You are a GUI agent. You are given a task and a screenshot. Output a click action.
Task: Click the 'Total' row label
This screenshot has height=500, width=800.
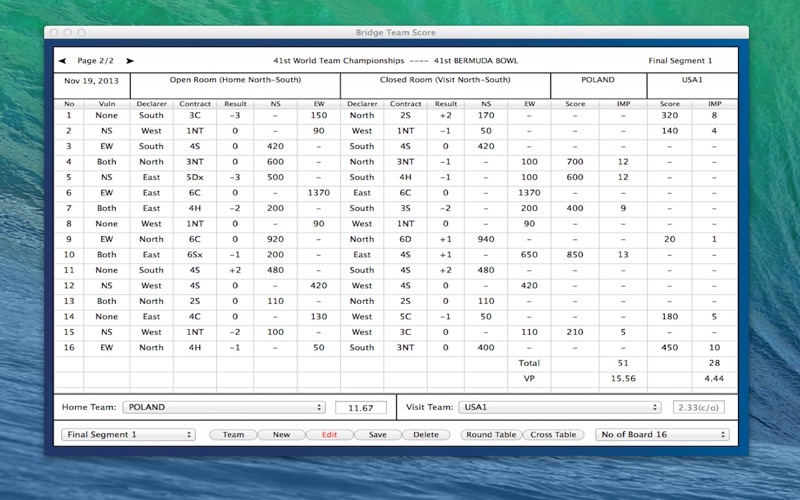(529, 363)
